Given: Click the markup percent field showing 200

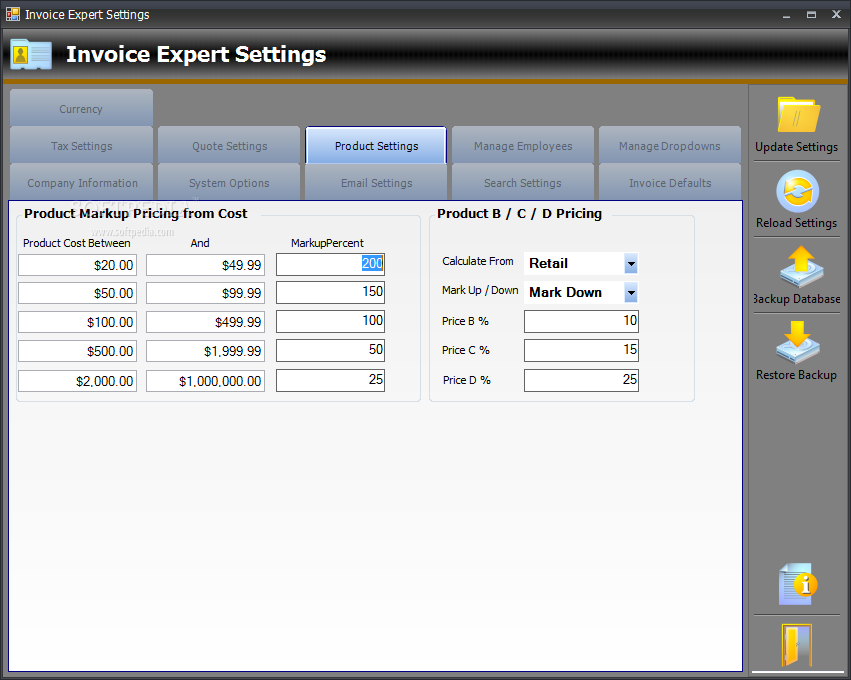Looking at the screenshot, I should point(330,264).
